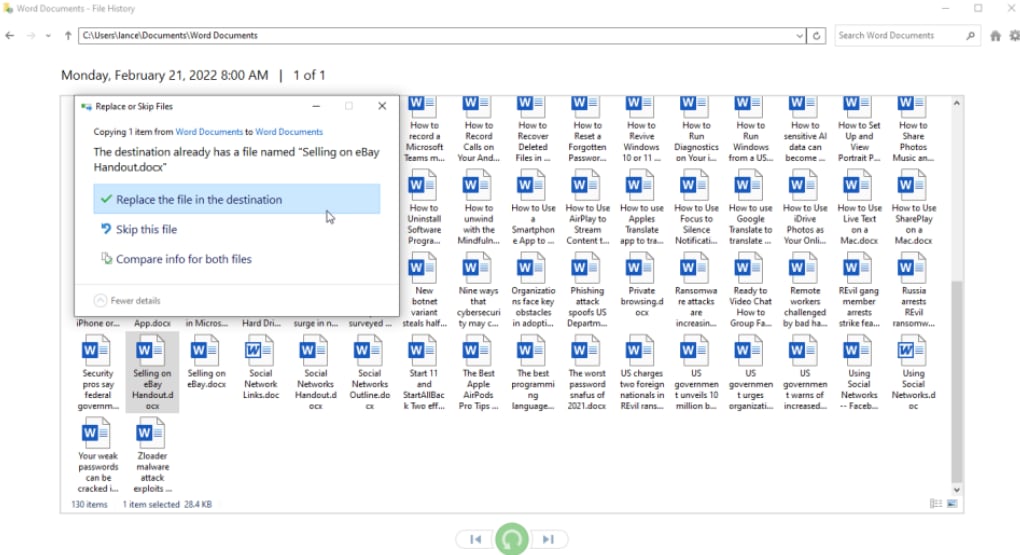
Task: Refresh the Word Documents folder view
Action: click(x=816, y=36)
